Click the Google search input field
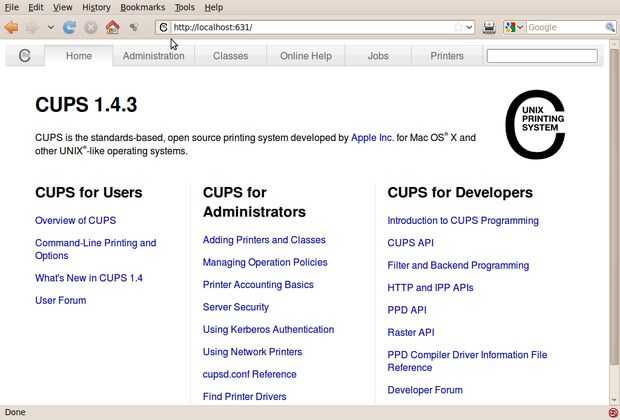The width and height of the screenshot is (620, 420). click(565, 27)
